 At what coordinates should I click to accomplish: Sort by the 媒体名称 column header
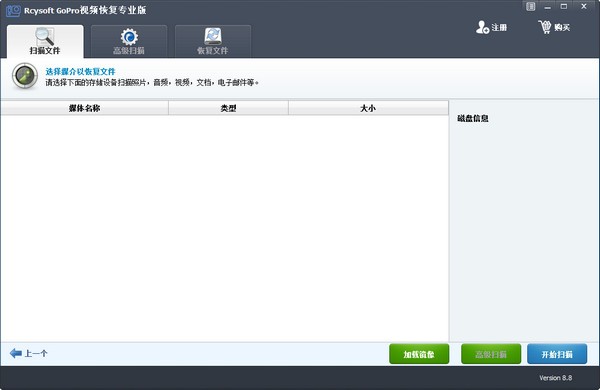(x=85, y=108)
